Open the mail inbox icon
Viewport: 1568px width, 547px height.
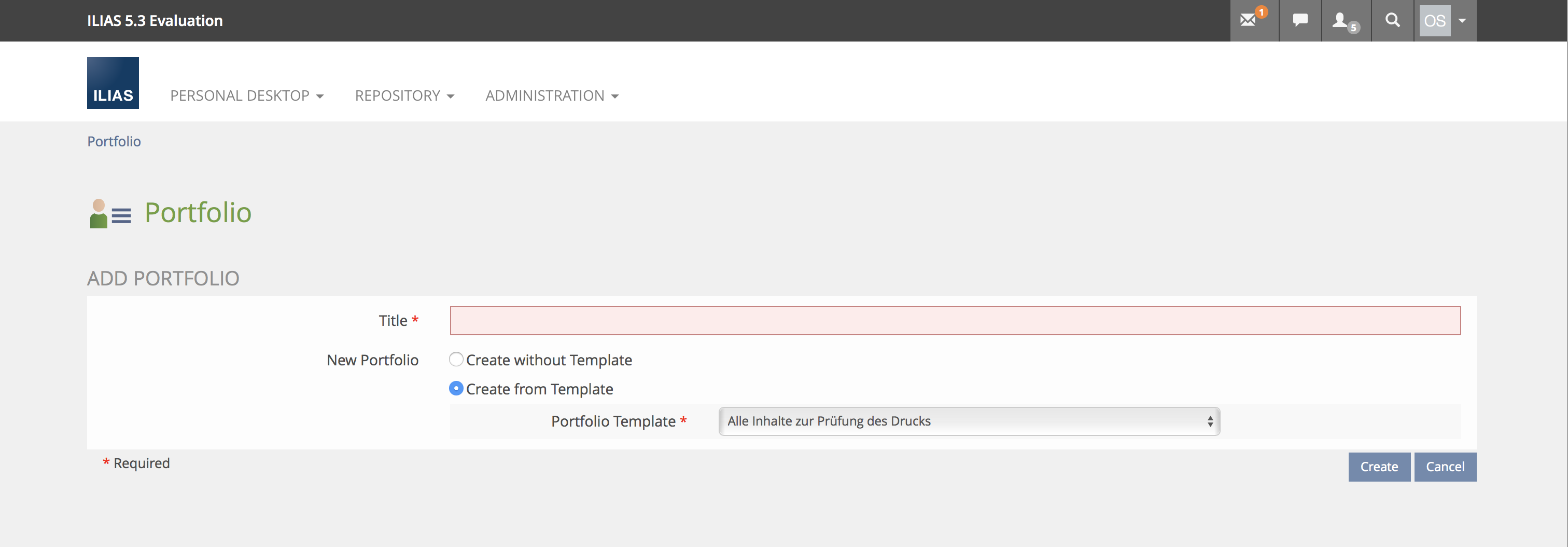pos(1249,20)
